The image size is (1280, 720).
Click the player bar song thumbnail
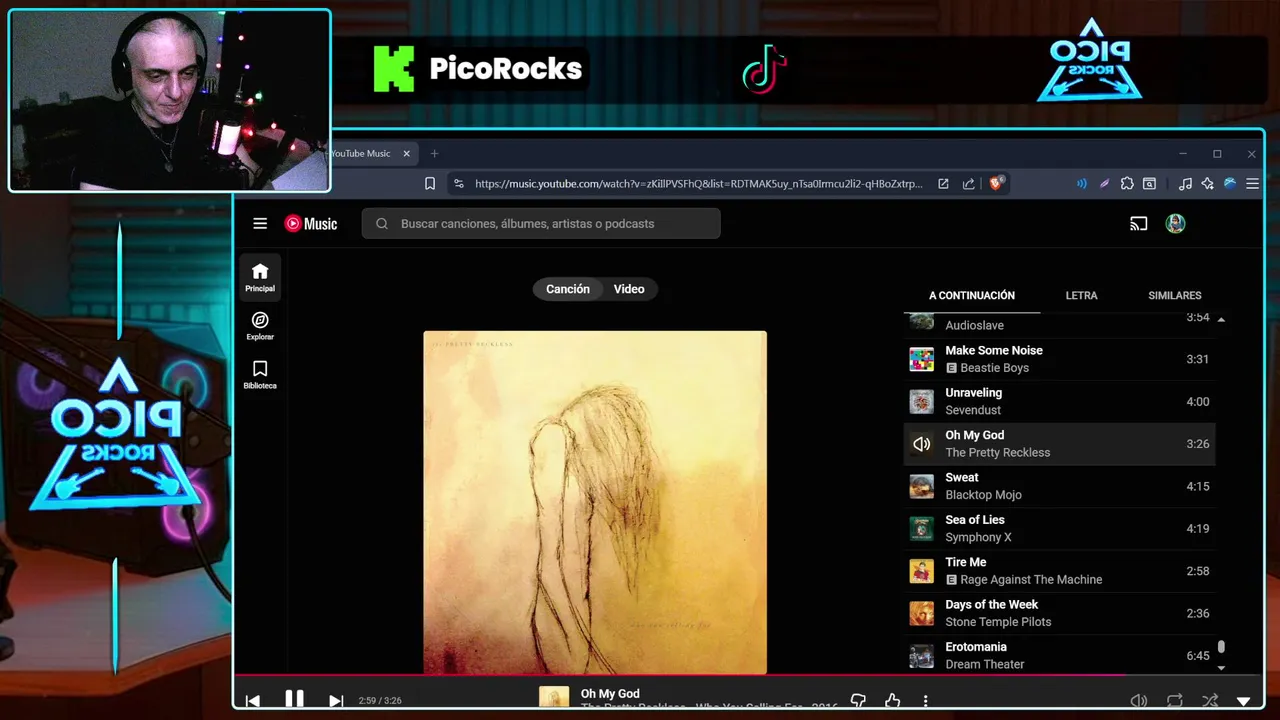554,698
